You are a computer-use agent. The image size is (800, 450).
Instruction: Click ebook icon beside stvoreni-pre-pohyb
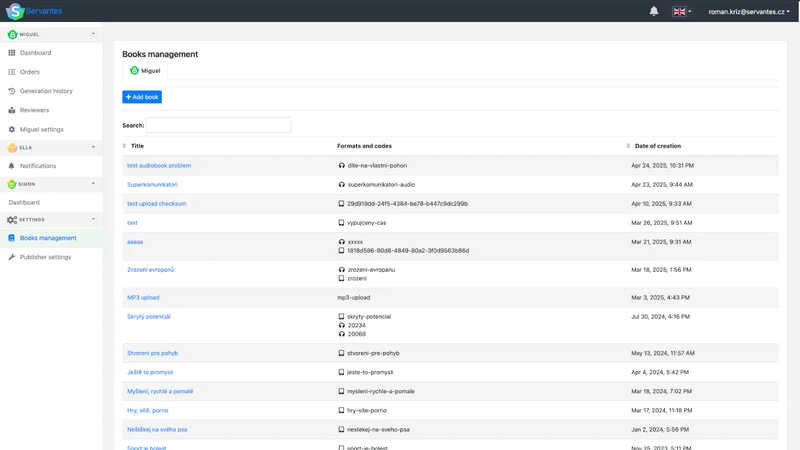[341, 353]
